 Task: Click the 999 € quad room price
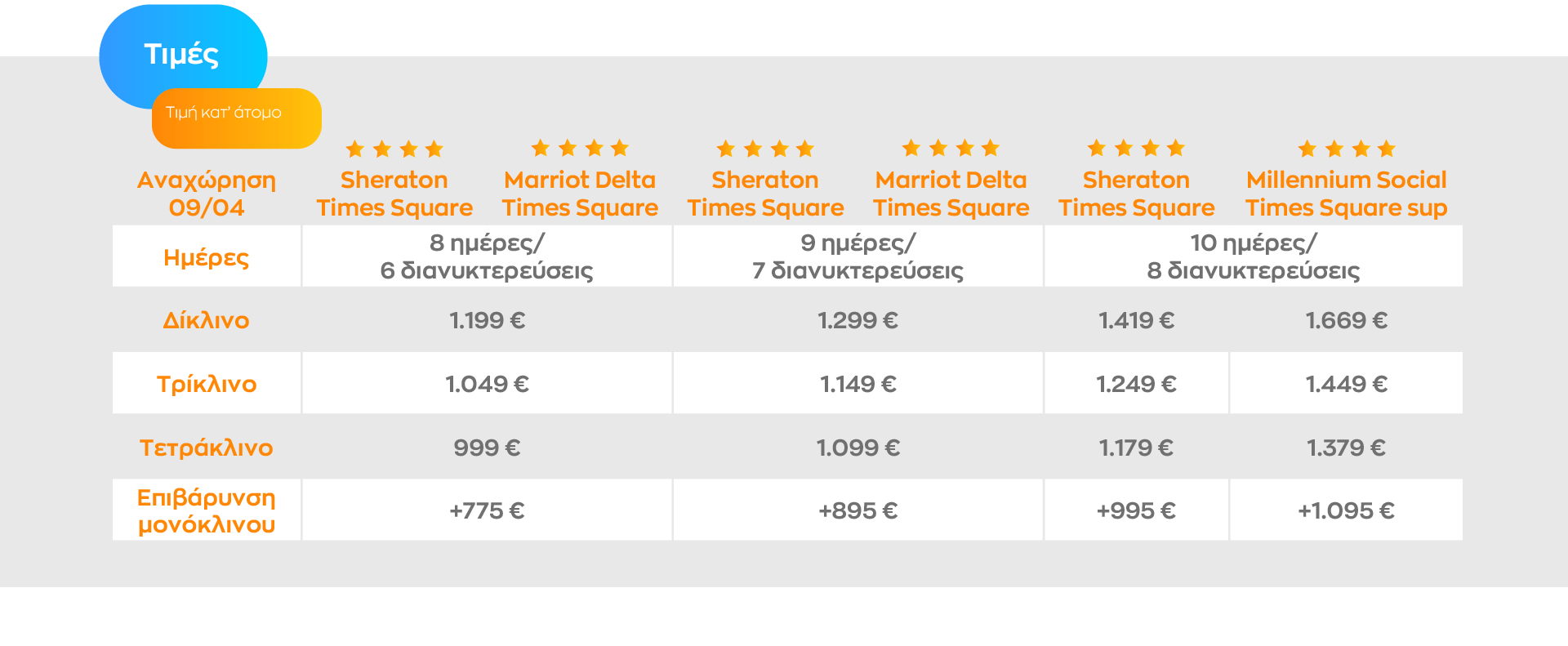click(x=487, y=448)
